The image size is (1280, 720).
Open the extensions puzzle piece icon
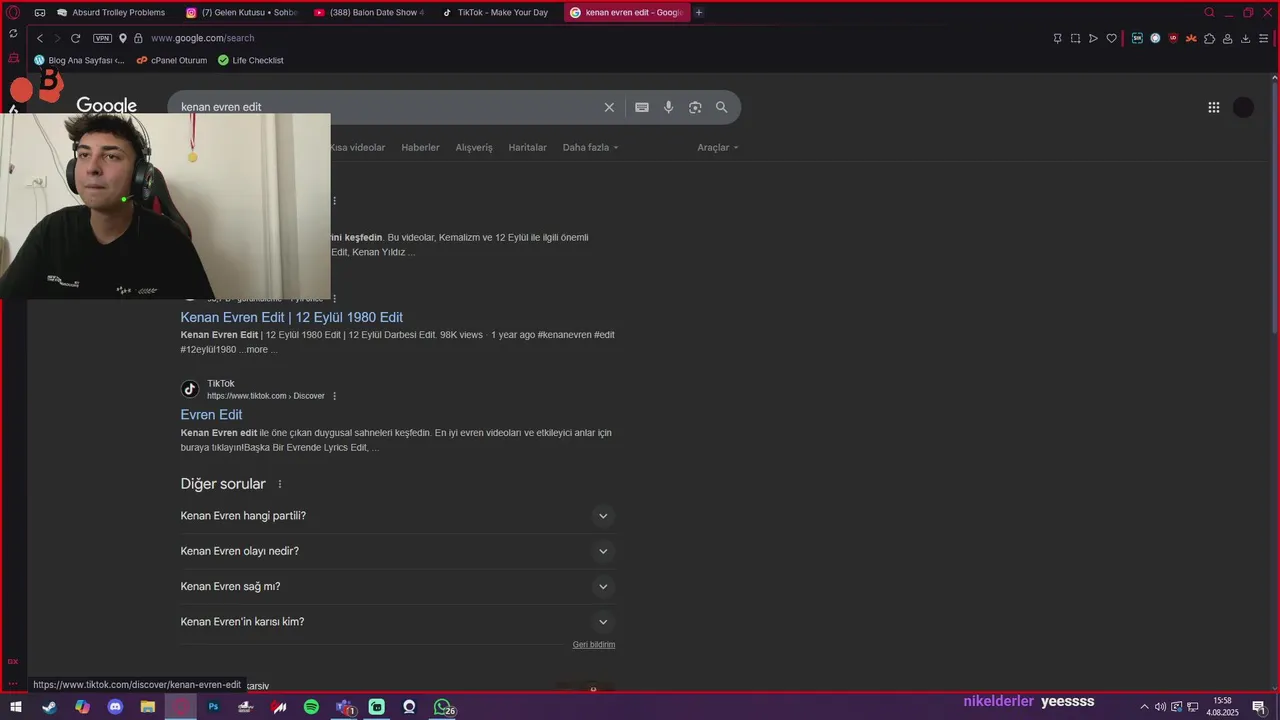1209,38
